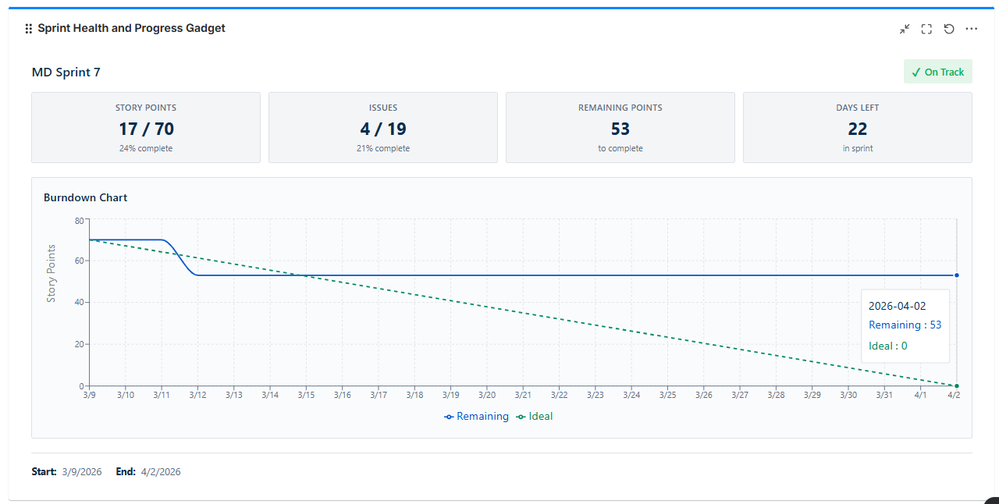The image size is (999, 504).
Task: Click the tooltip Remaining : 53 value
Action: click(x=905, y=325)
